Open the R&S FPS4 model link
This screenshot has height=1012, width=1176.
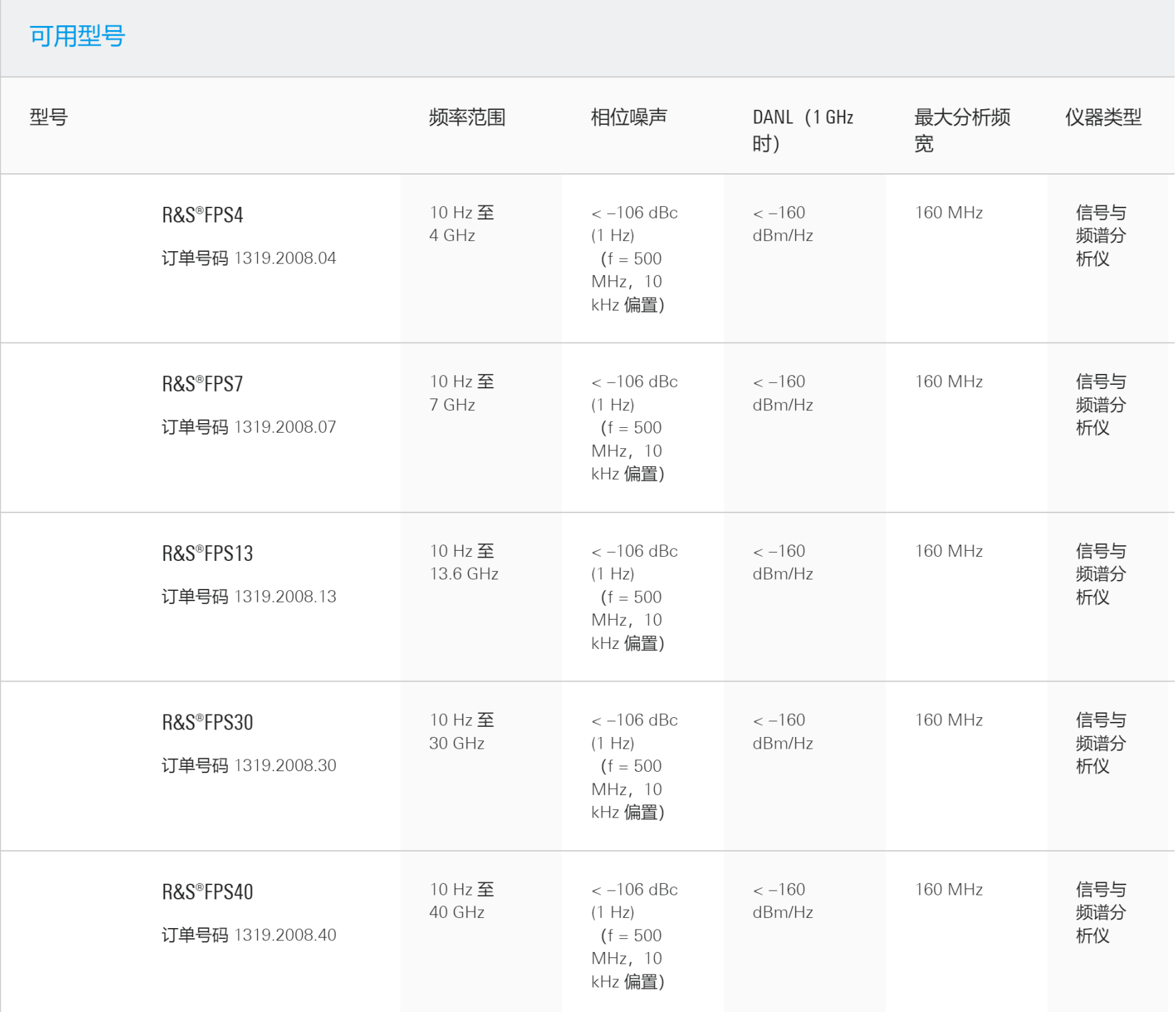[x=203, y=215]
